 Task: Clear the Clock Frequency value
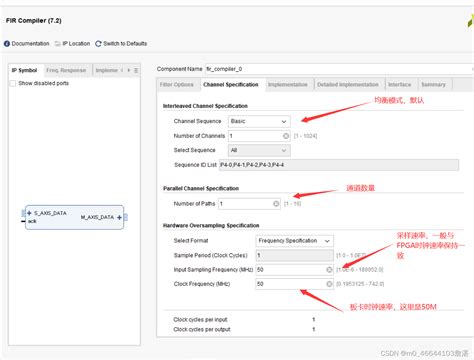[329, 284]
